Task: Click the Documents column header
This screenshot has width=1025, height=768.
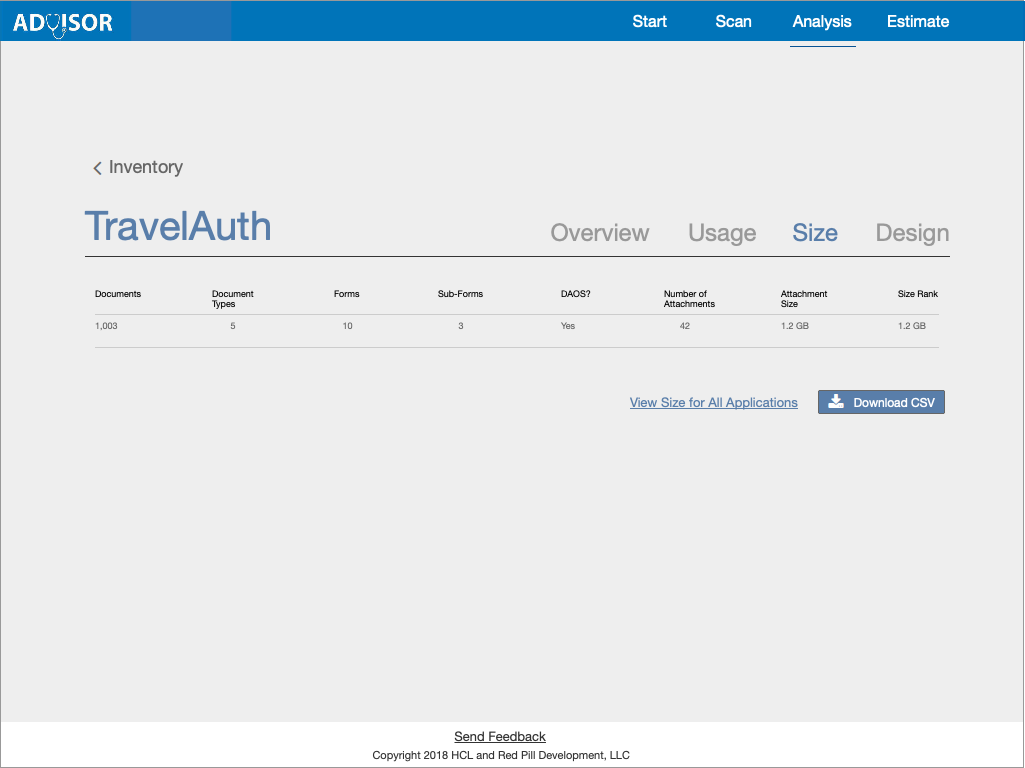Action: [118, 294]
